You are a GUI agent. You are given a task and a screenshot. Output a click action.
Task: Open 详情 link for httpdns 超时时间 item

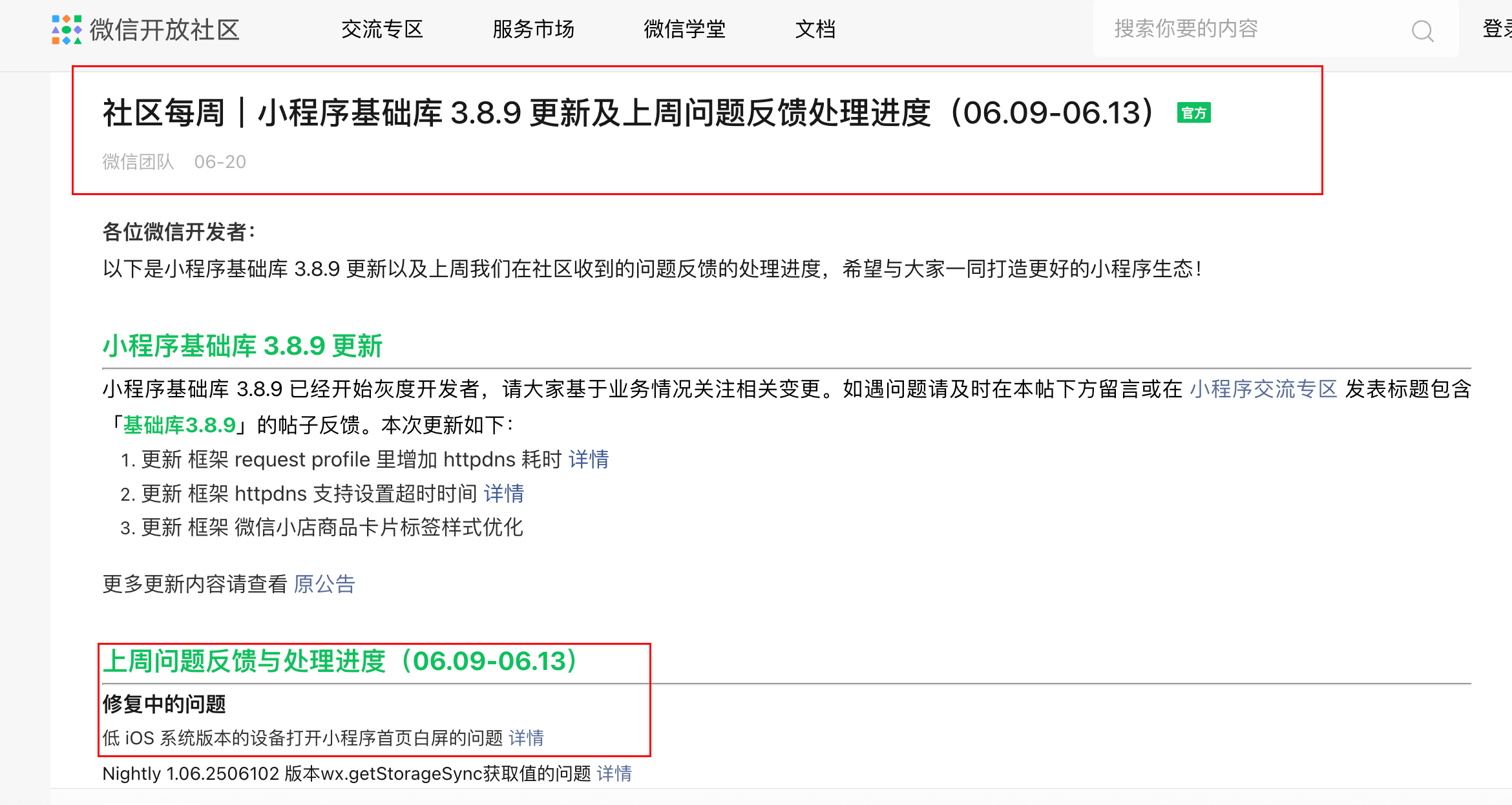click(x=503, y=494)
